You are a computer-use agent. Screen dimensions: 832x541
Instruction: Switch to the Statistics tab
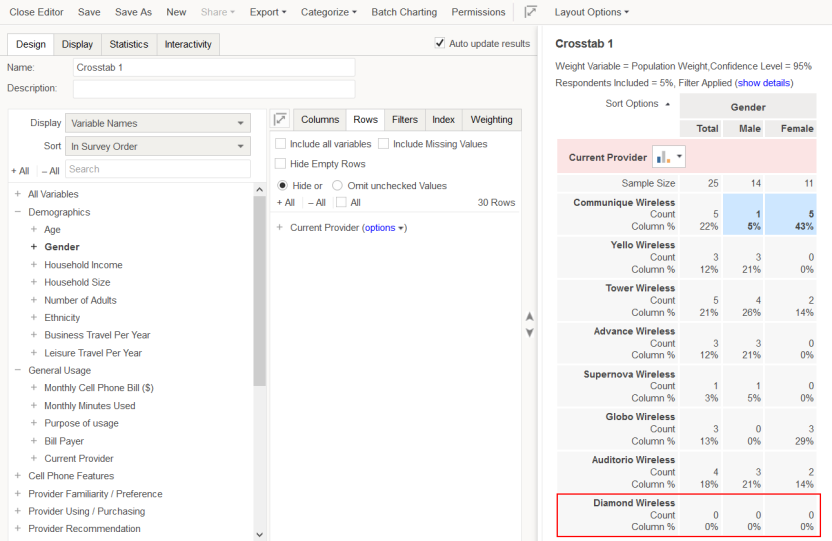129,44
